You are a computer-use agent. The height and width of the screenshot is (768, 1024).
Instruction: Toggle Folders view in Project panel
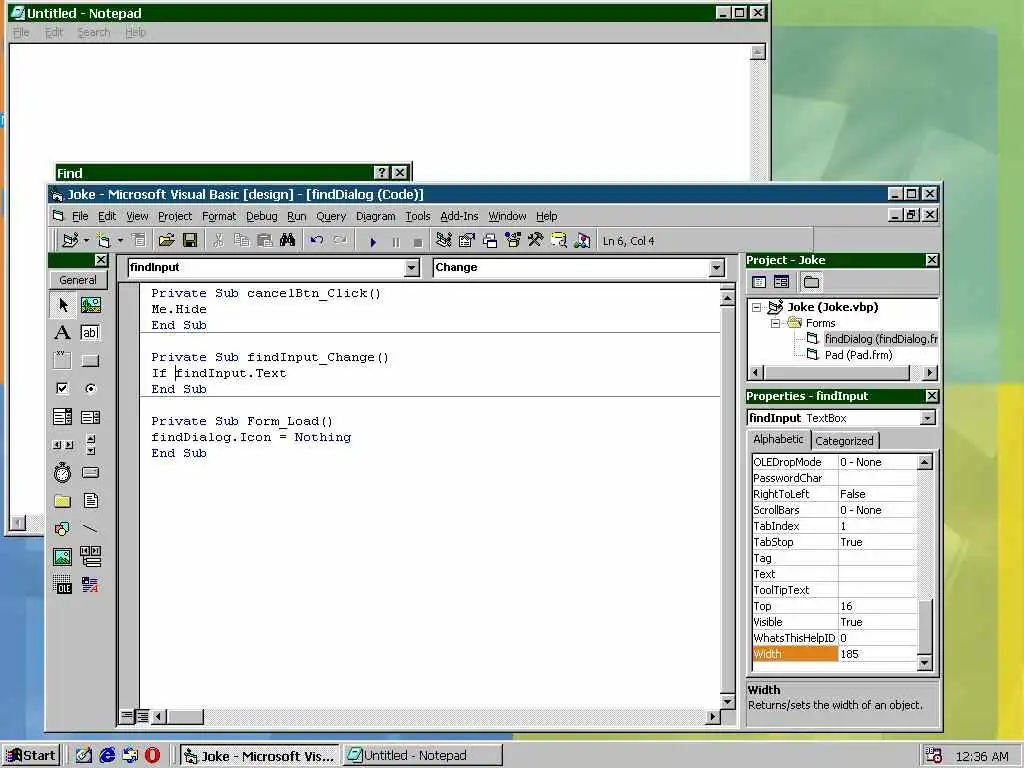tap(811, 282)
